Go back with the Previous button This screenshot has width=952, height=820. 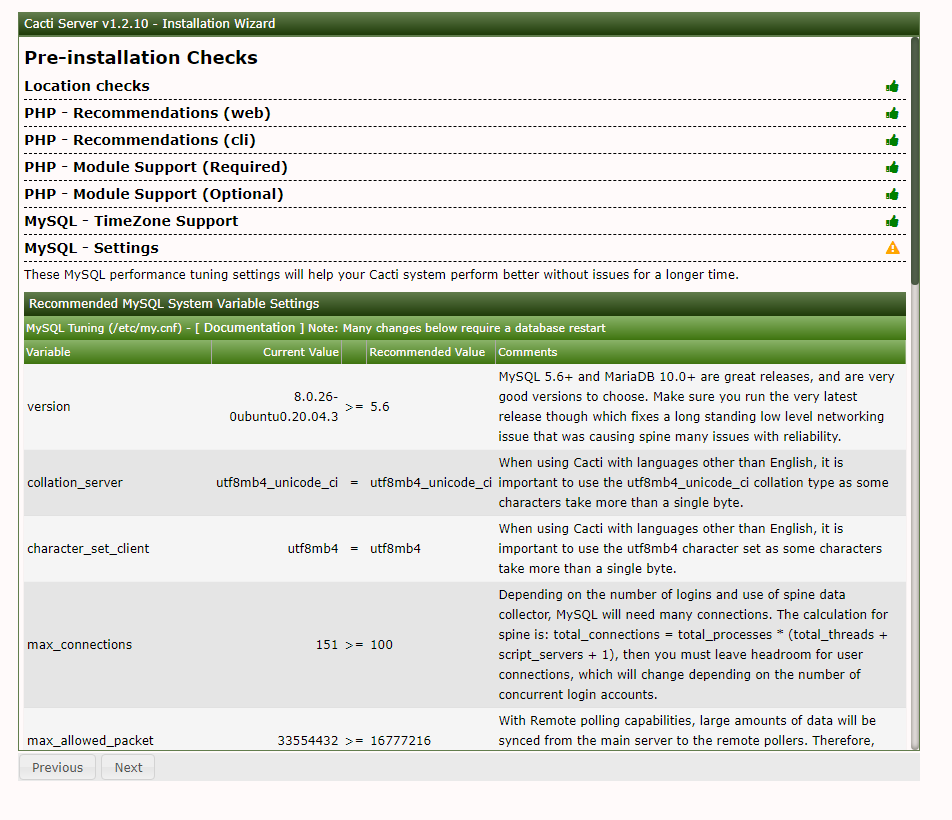pyautogui.click(x=57, y=767)
